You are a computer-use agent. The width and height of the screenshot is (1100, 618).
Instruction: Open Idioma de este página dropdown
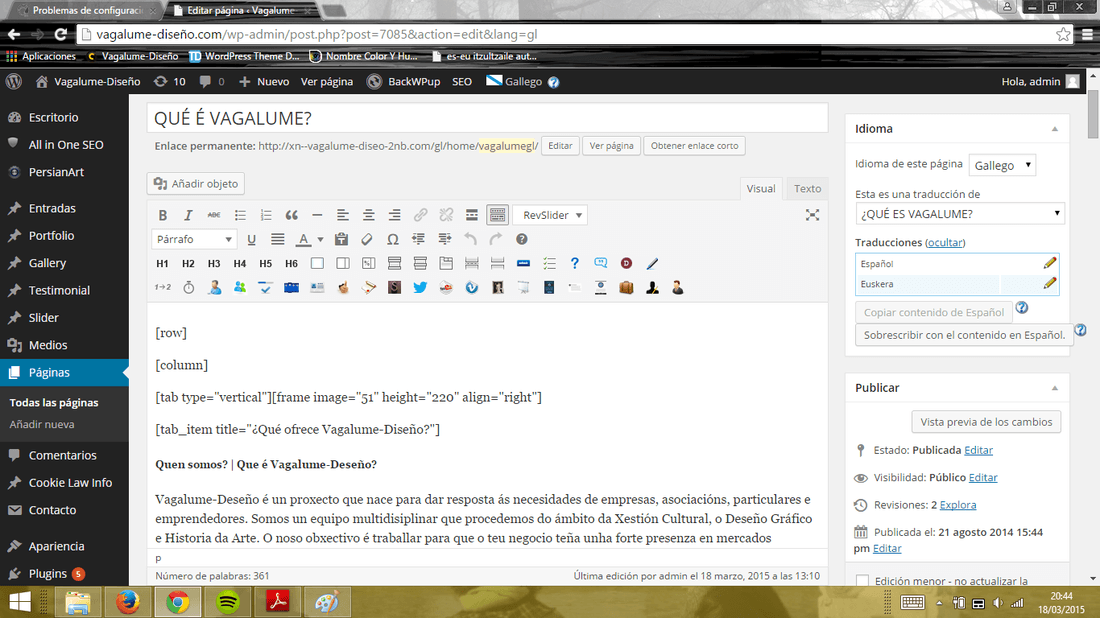(x=1002, y=165)
